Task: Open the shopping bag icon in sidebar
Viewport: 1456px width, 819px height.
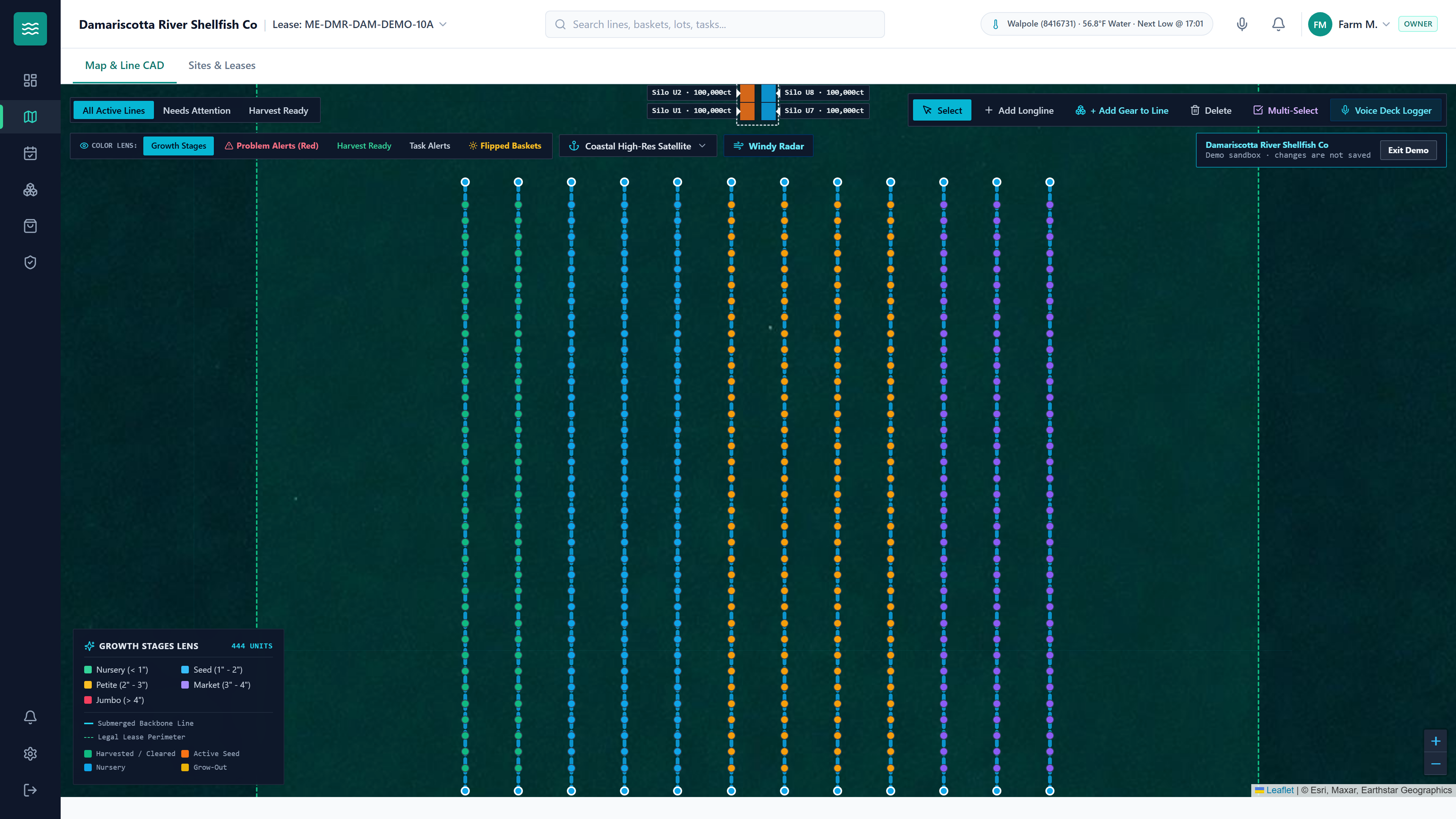Action: click(x=30, y=226)
